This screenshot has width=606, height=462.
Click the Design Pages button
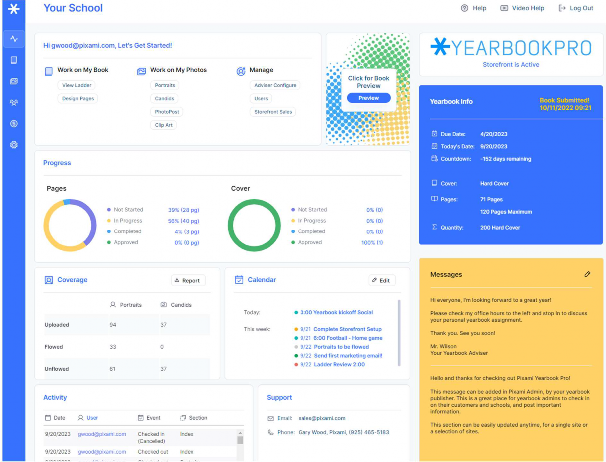78,99
